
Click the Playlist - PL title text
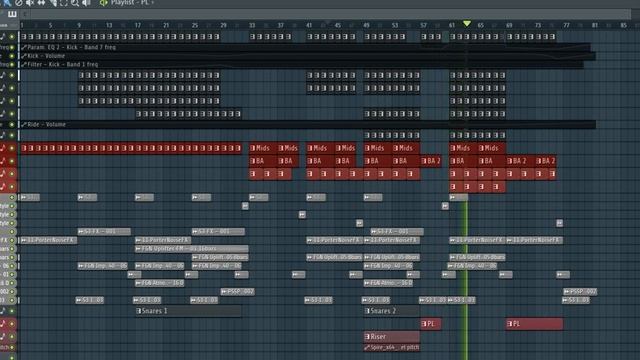(x=129, y=3)
